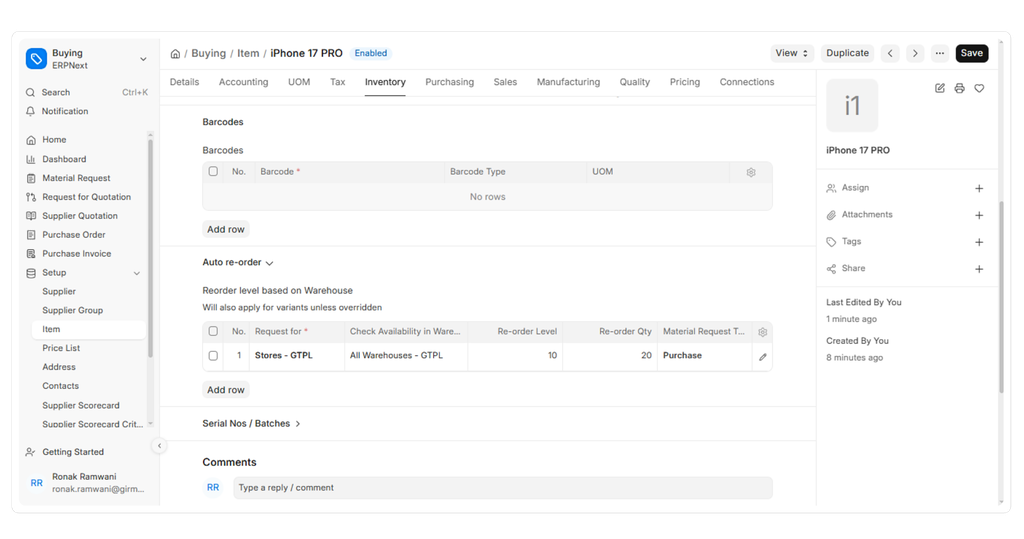Save the item
This screenshot has height=539, width=1024.
pos(972,54)
